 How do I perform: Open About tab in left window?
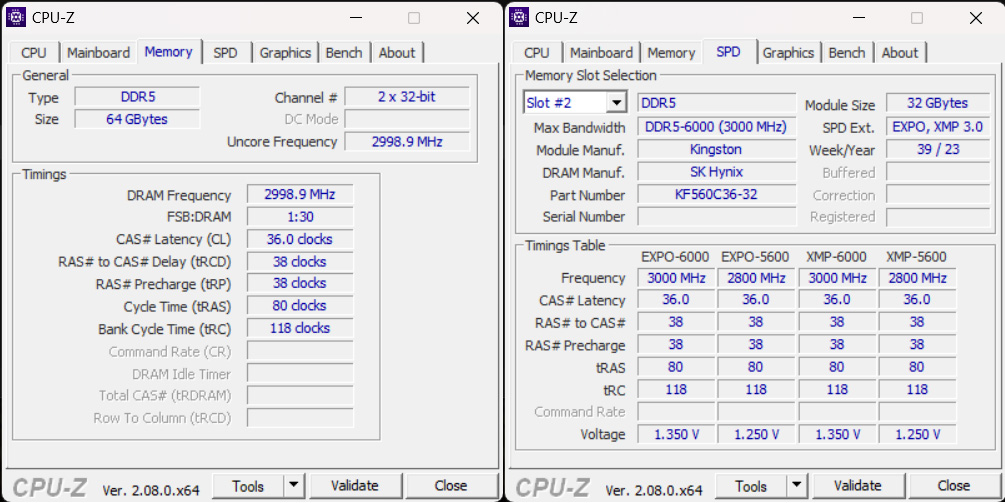(397, 53)
